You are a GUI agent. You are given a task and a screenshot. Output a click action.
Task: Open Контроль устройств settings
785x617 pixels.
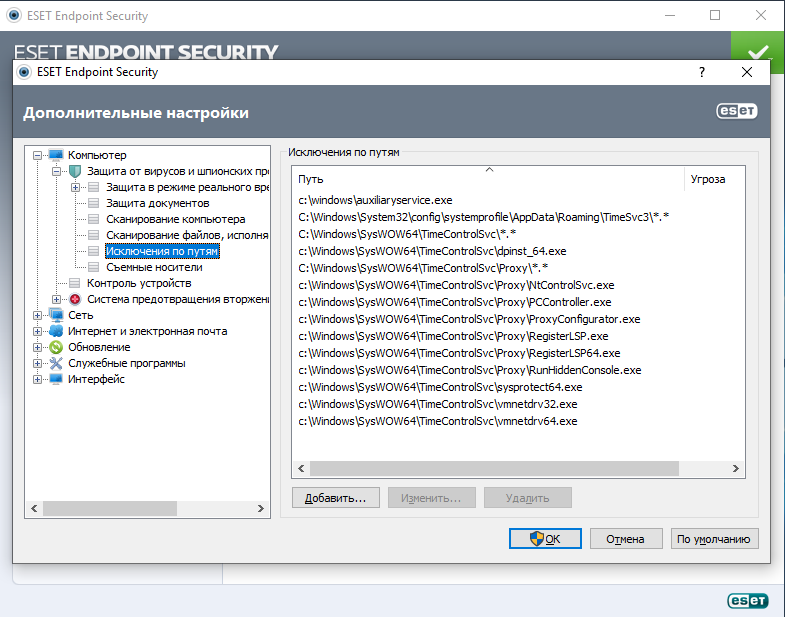[139, 283]
